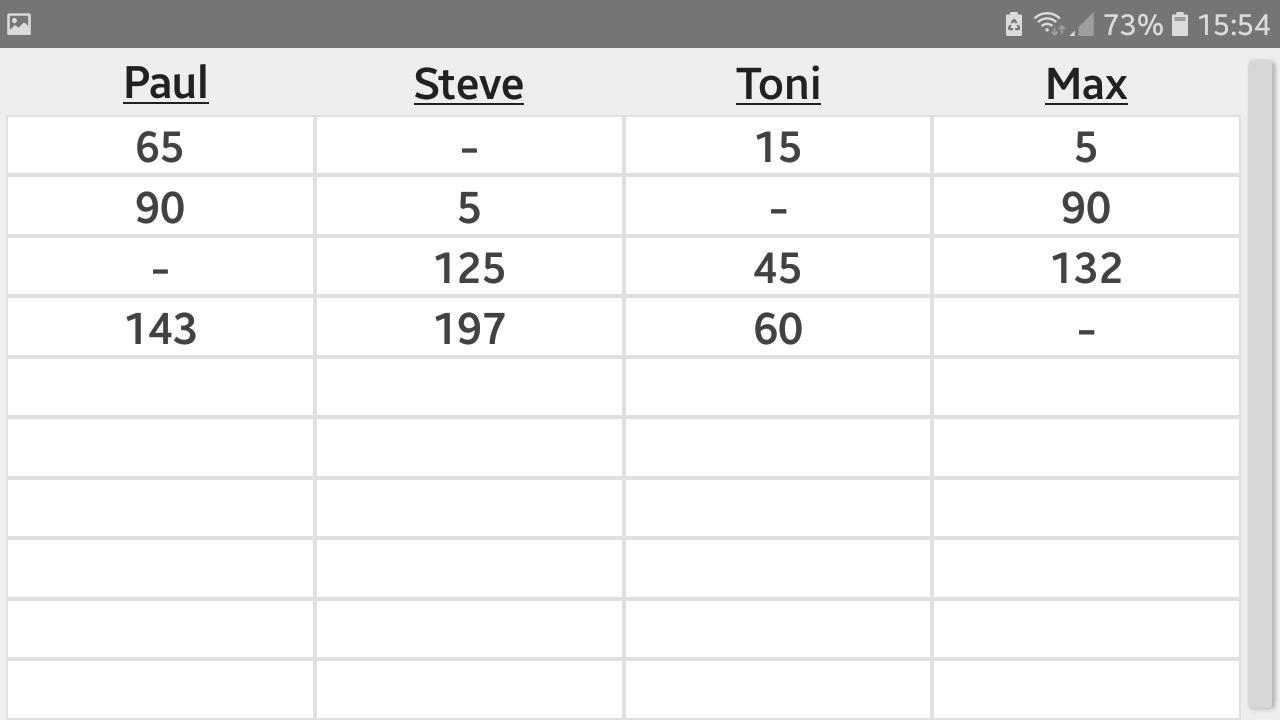Tap the battery level icon

1180,24
